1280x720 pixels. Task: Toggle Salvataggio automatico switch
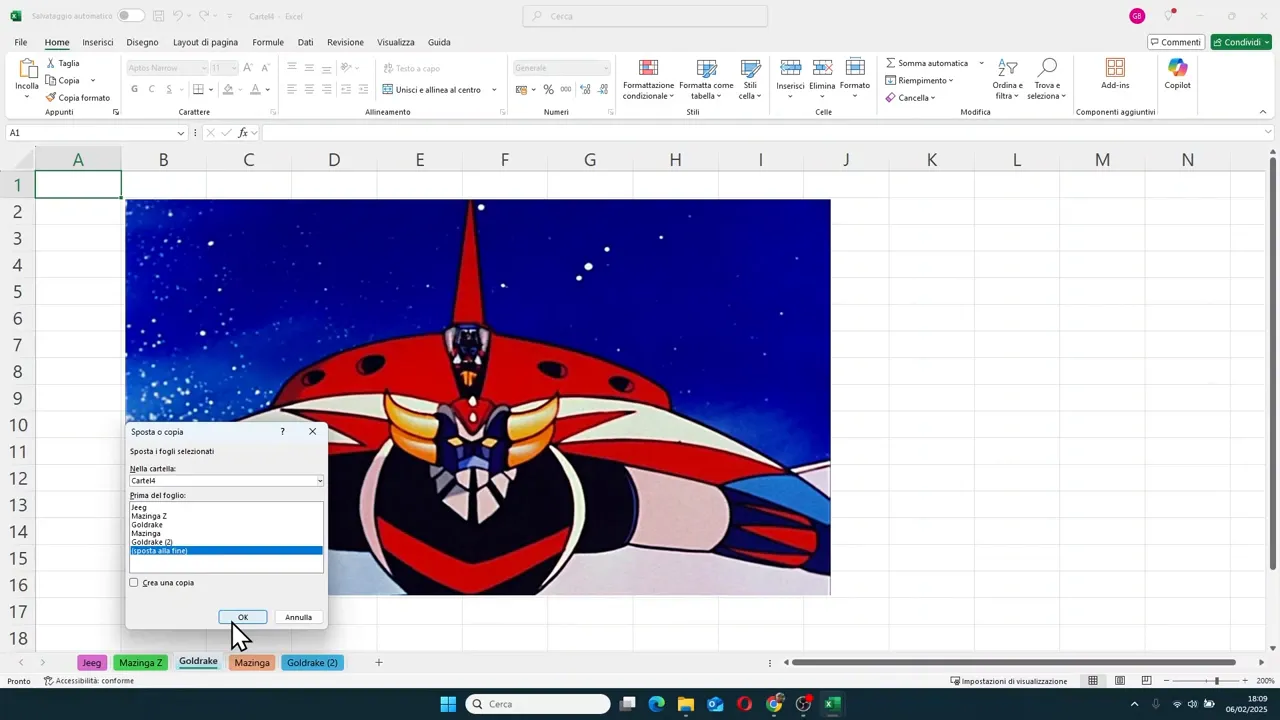click(130, 16)
